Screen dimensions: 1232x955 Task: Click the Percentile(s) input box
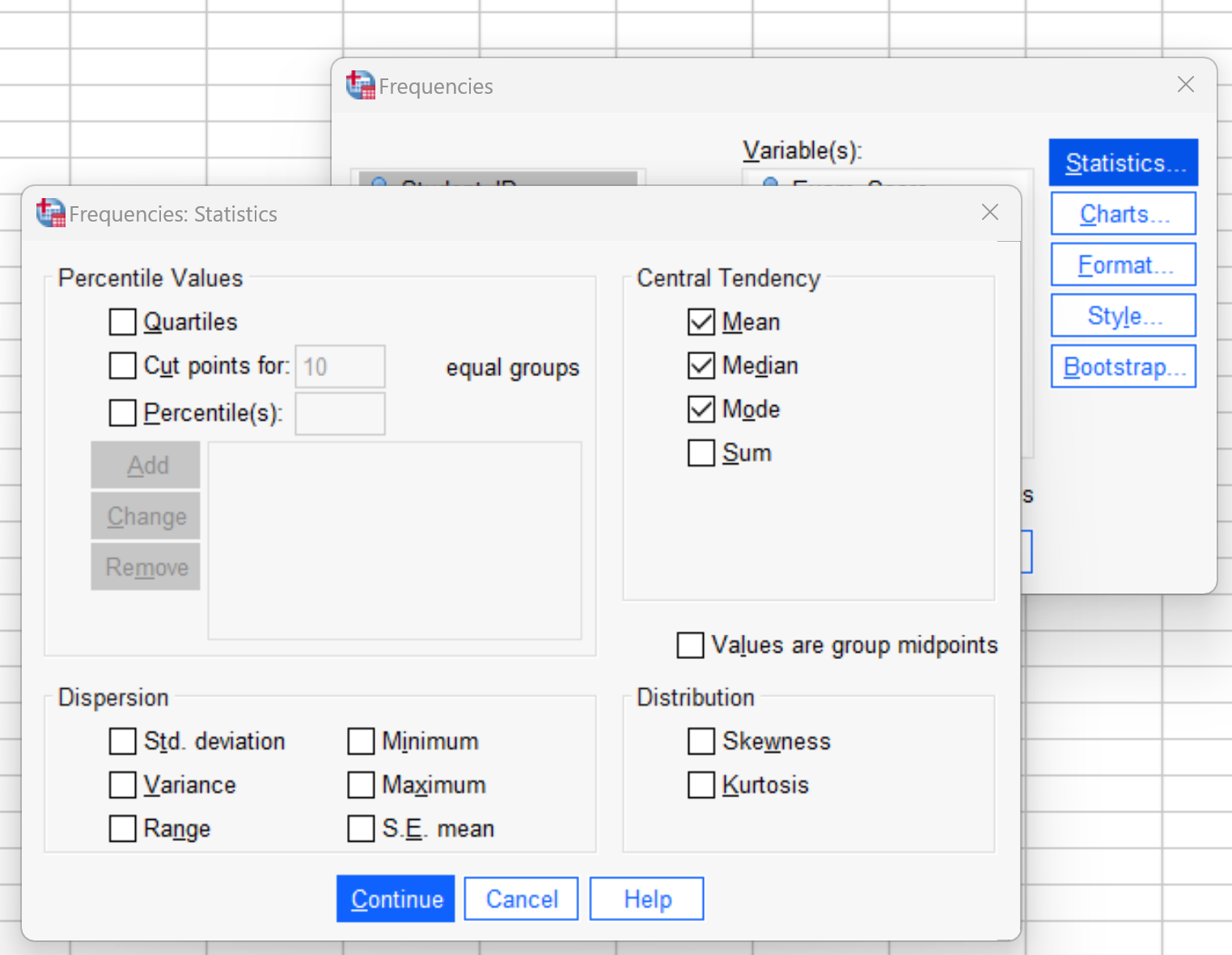click(340, 413)
